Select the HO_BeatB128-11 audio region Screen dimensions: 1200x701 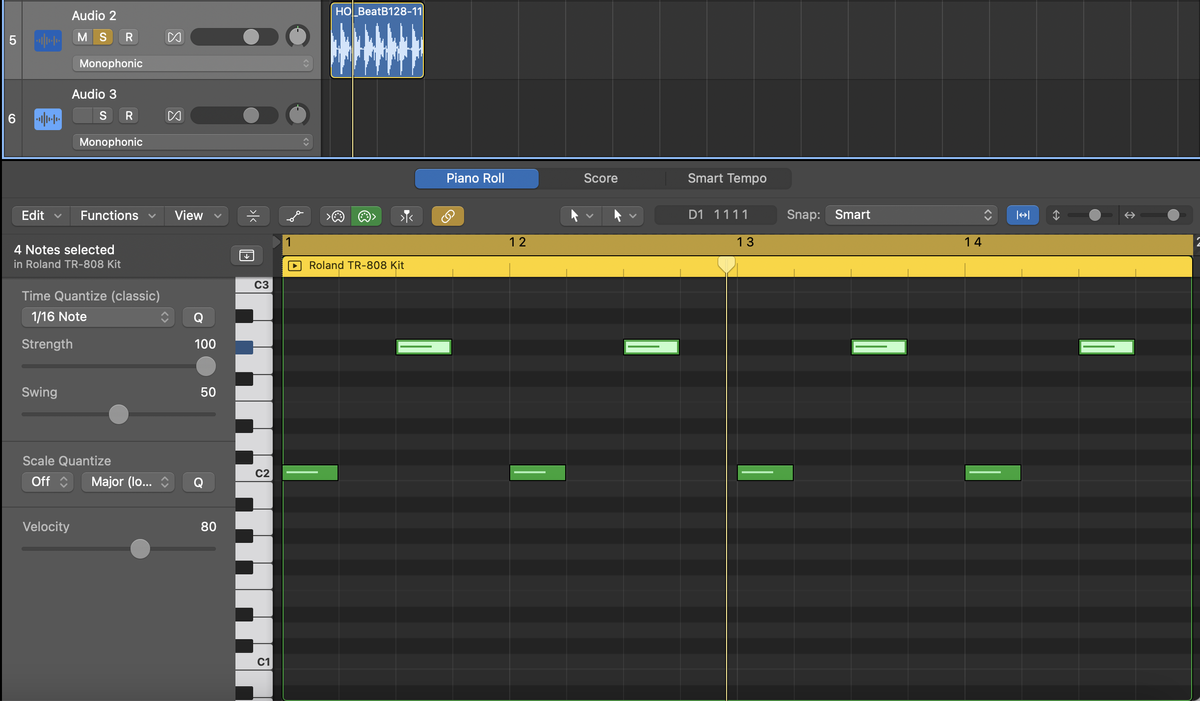(x=378, y=40)
